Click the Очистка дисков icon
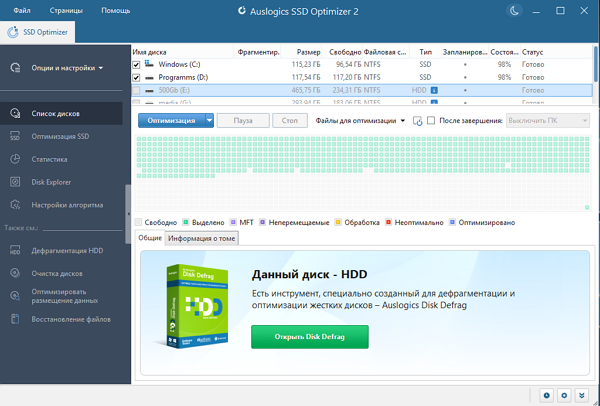600x406 pixels. tap(15, 273)
